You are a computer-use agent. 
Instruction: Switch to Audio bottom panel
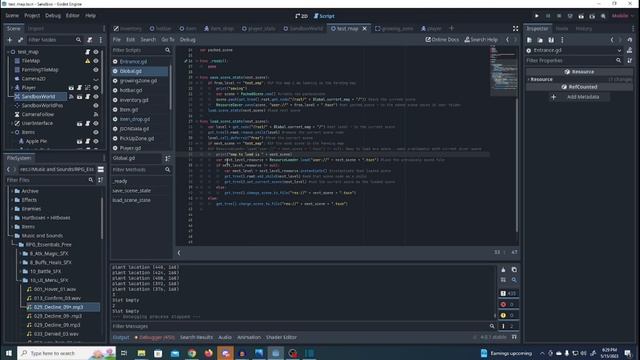[x=225, y=338]
